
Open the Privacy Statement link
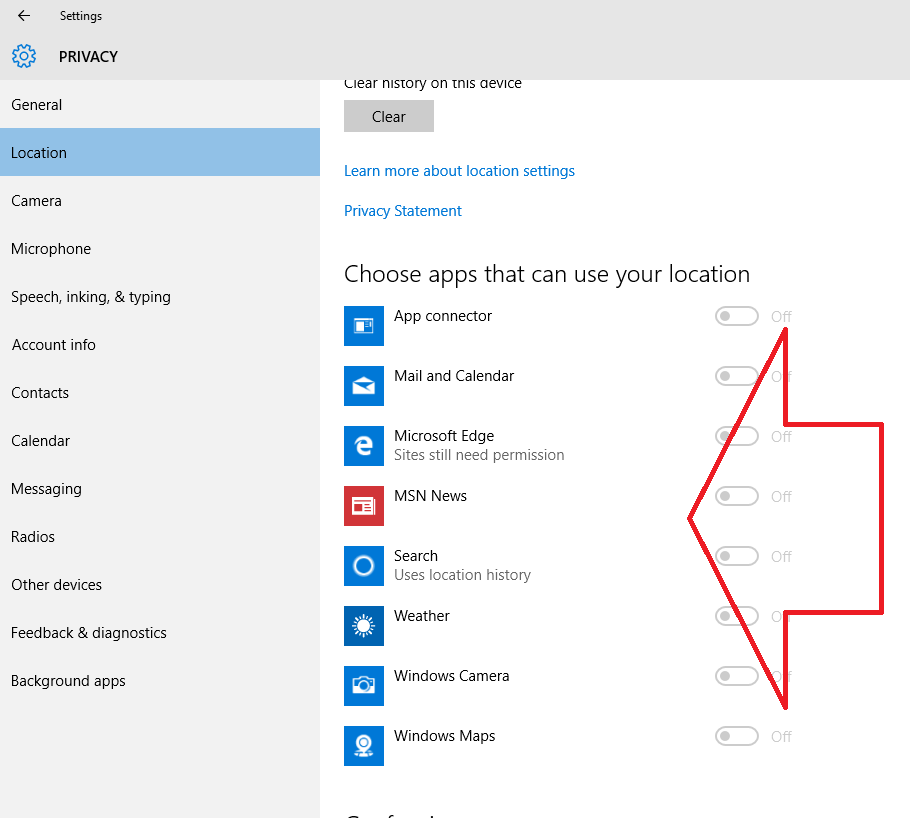click(x=402, y=210)
